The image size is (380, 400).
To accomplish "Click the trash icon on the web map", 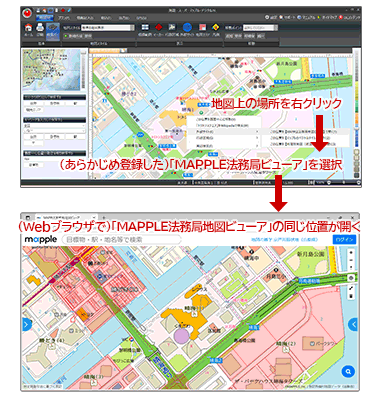I will point(351,296).
